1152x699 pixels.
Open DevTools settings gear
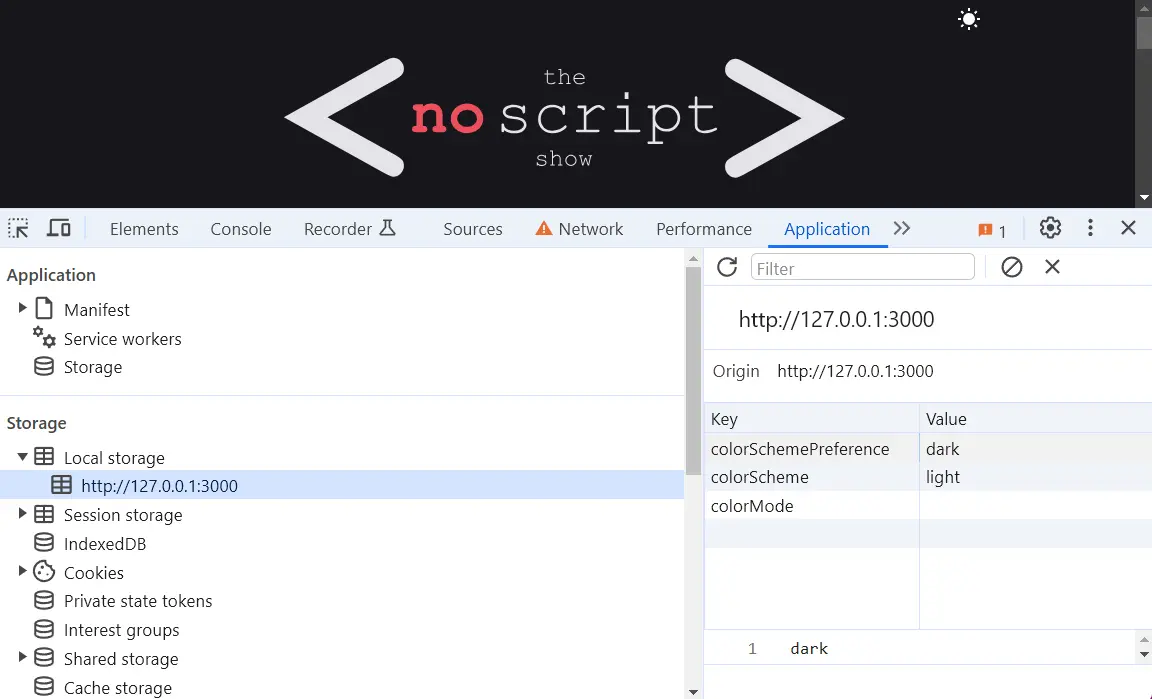pos(1051,228)
